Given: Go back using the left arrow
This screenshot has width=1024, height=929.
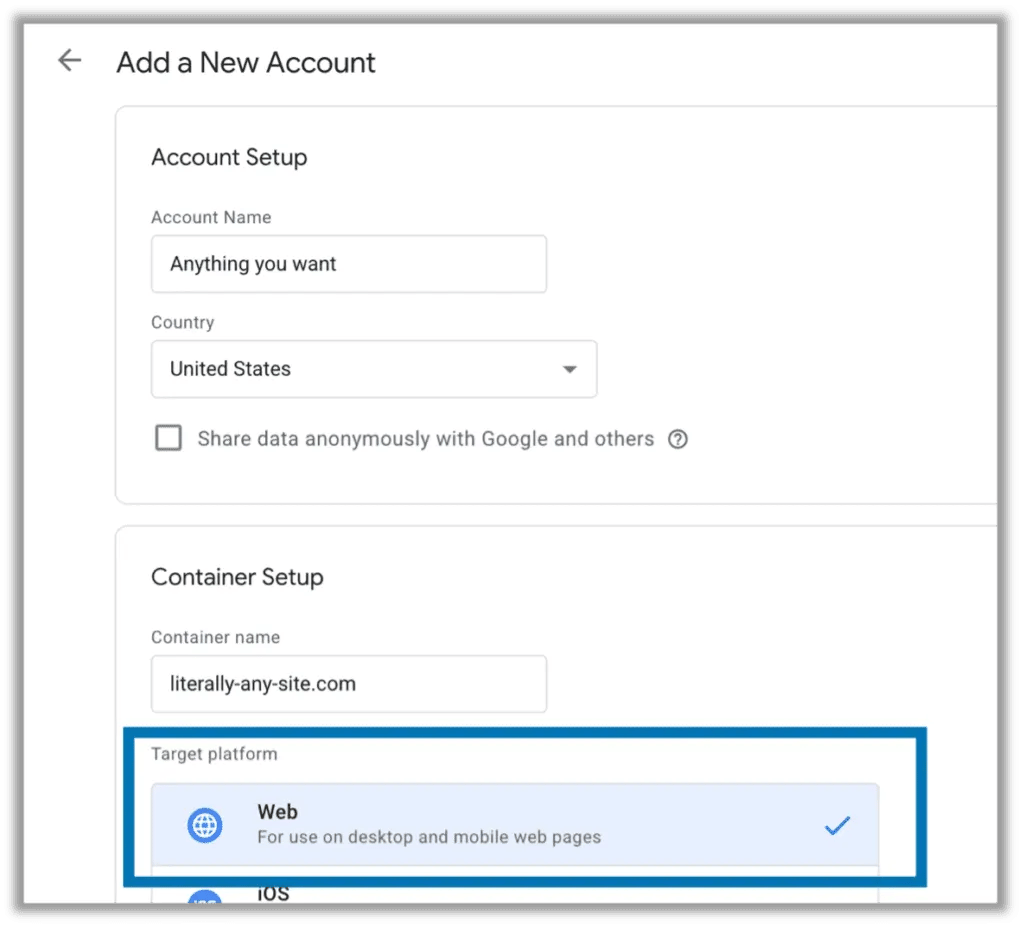Looking at the screenshot, I should pyautogui.click(x=69, y=61).
